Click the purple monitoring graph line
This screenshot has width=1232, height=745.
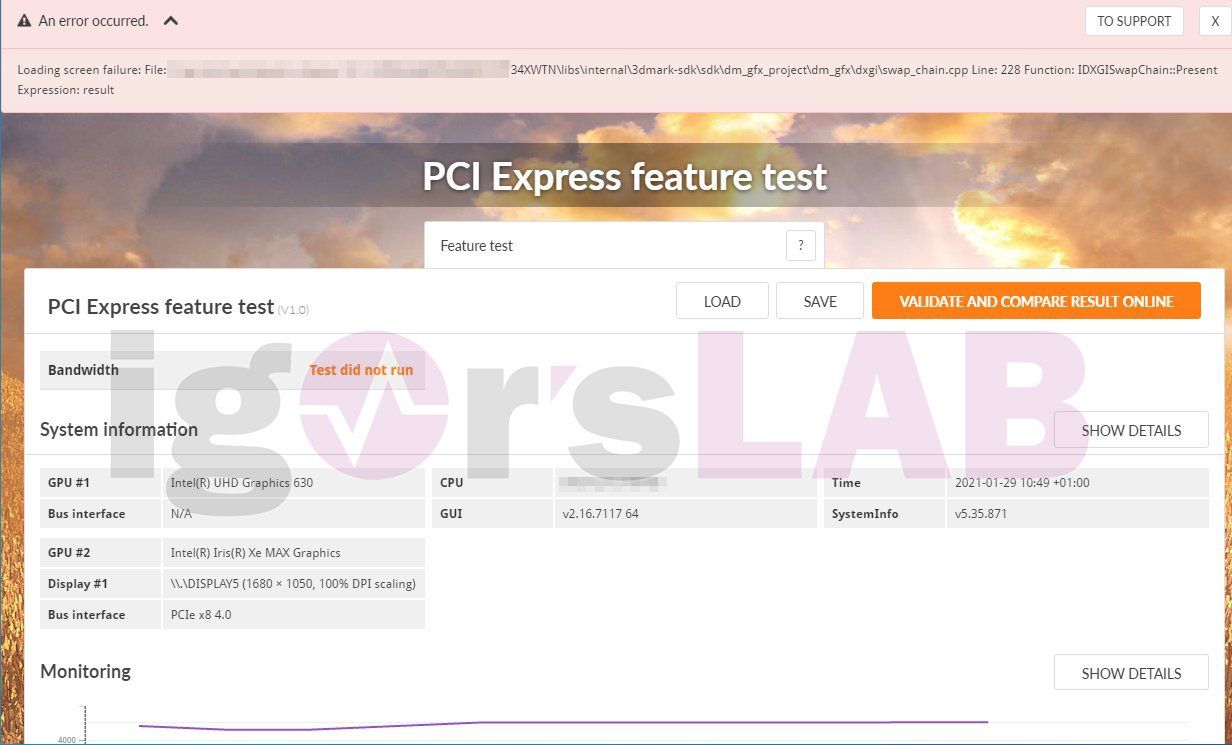click(x=563, y=724)
